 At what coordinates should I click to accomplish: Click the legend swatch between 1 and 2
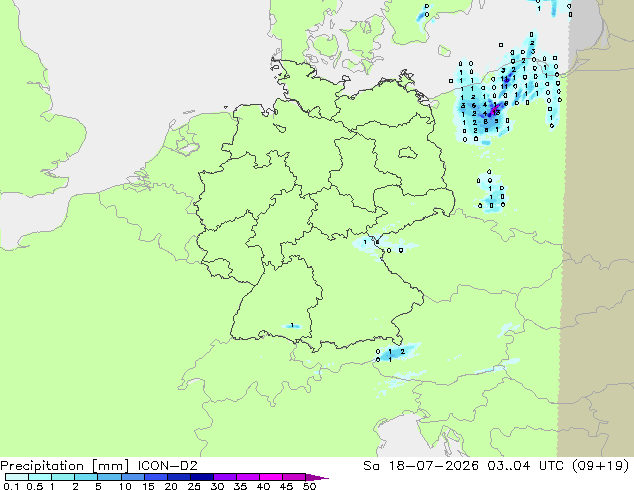click(63, 477)
